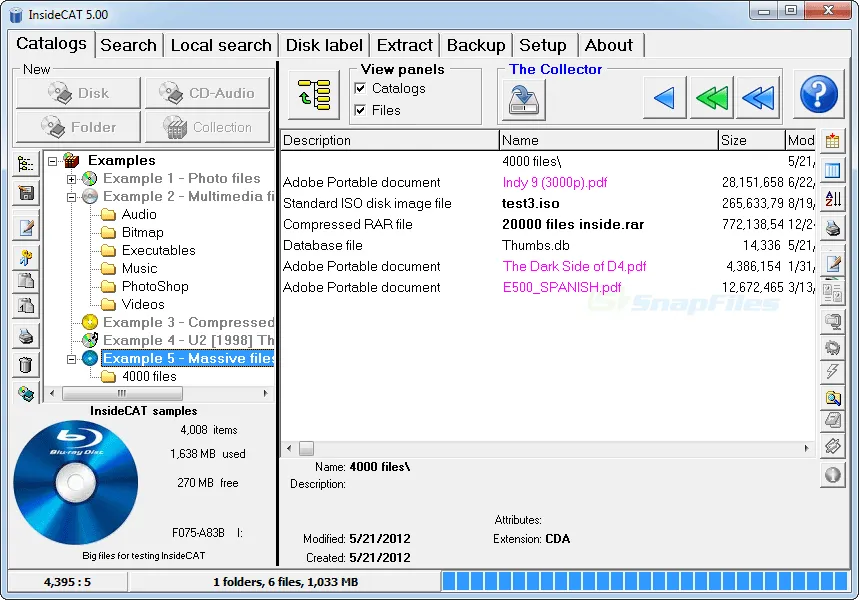859x600 pixels.
Task: Collapse the Examples root node
Action: [x=53, y=161]
